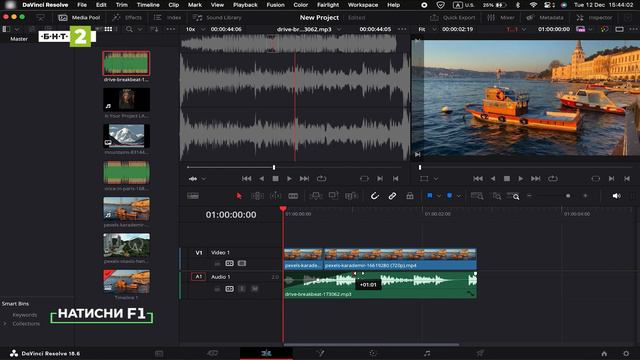This screenshot has height=360, width=640.
Task: Open the Fairlight menu
Action: [x=328, y=5]
